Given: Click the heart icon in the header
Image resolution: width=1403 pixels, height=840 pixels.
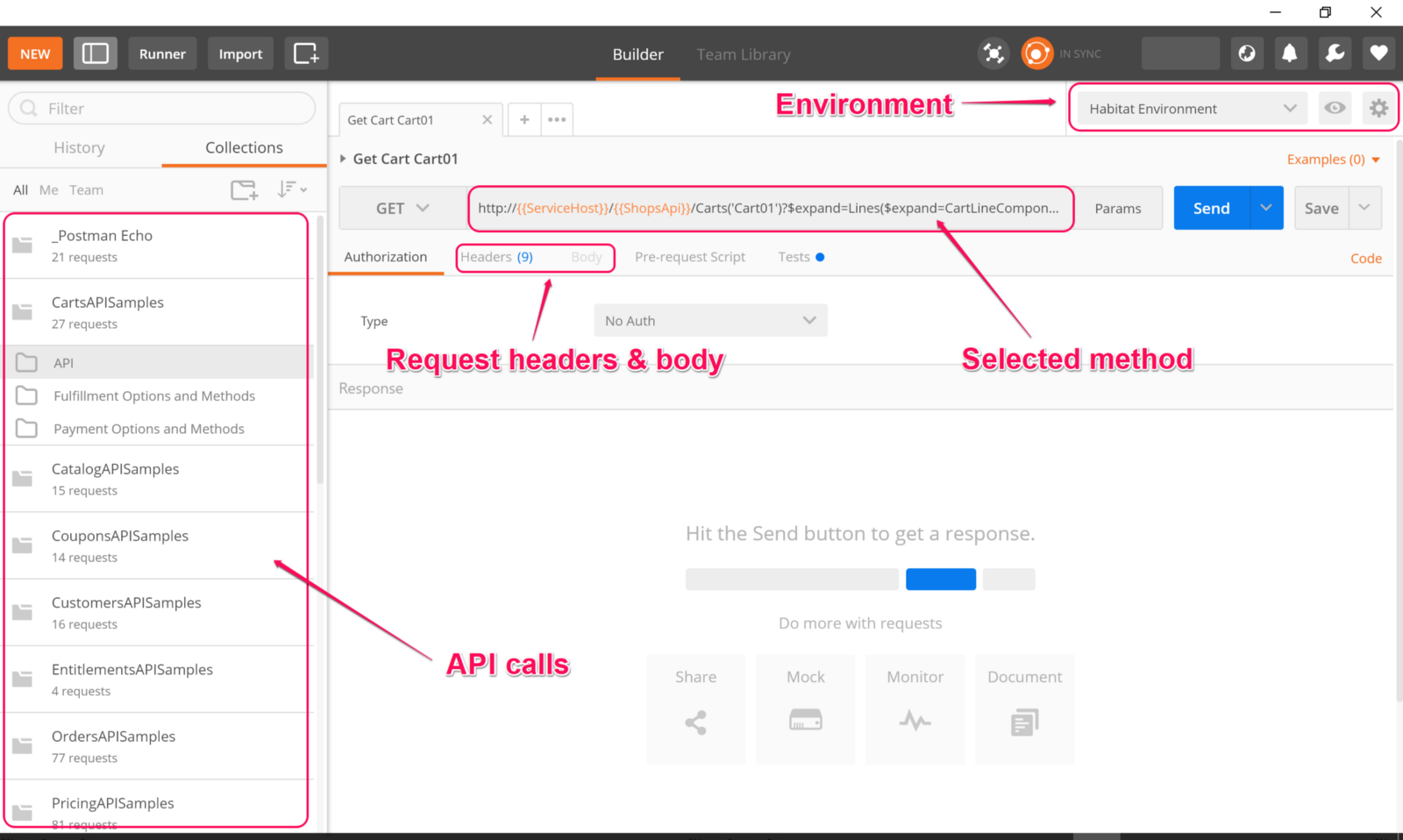Looking at the screenshot, I should click(x=1378, y=53).
